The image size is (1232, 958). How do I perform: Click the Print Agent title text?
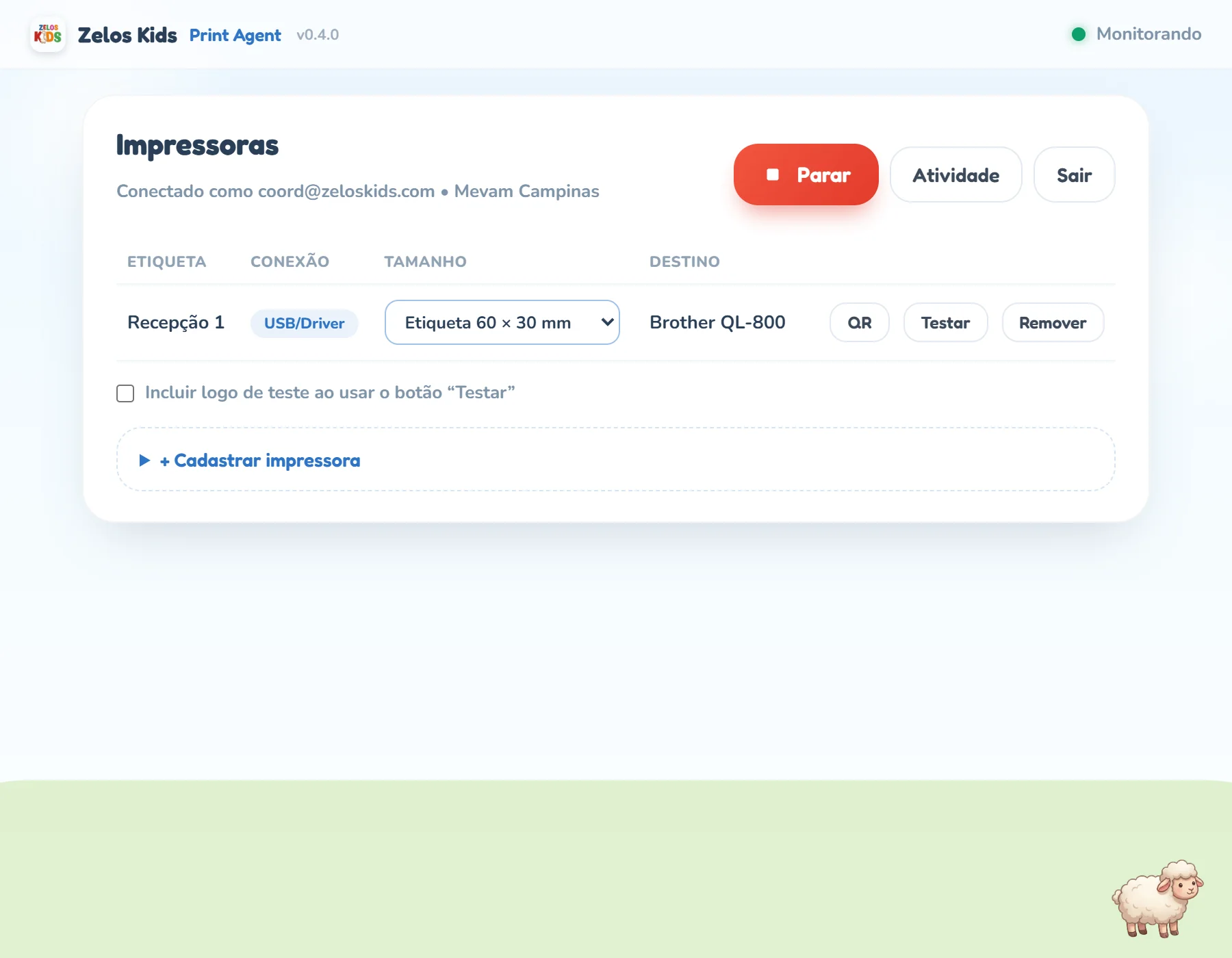[235, 35]
